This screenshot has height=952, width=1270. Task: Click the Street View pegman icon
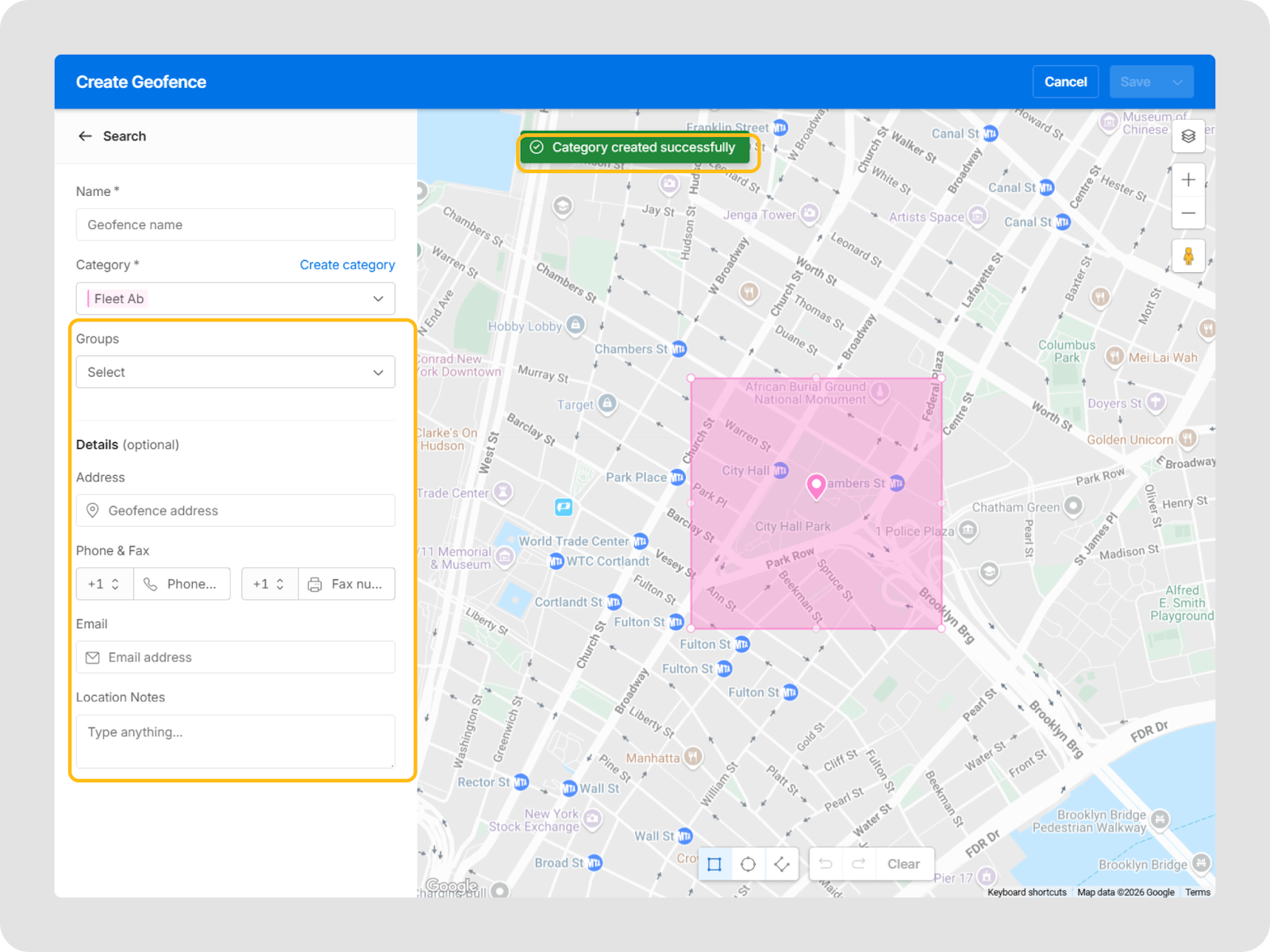click(1188, 256)
